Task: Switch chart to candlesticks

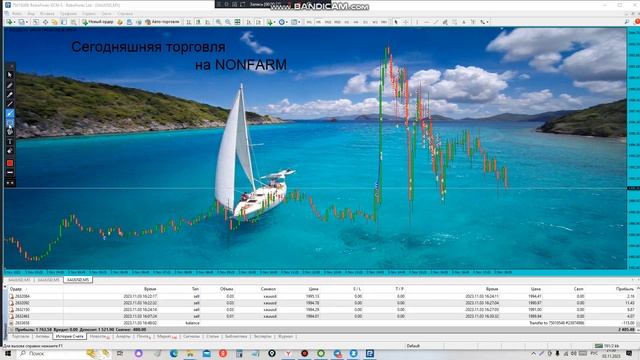Action: [x=198, y=22]
